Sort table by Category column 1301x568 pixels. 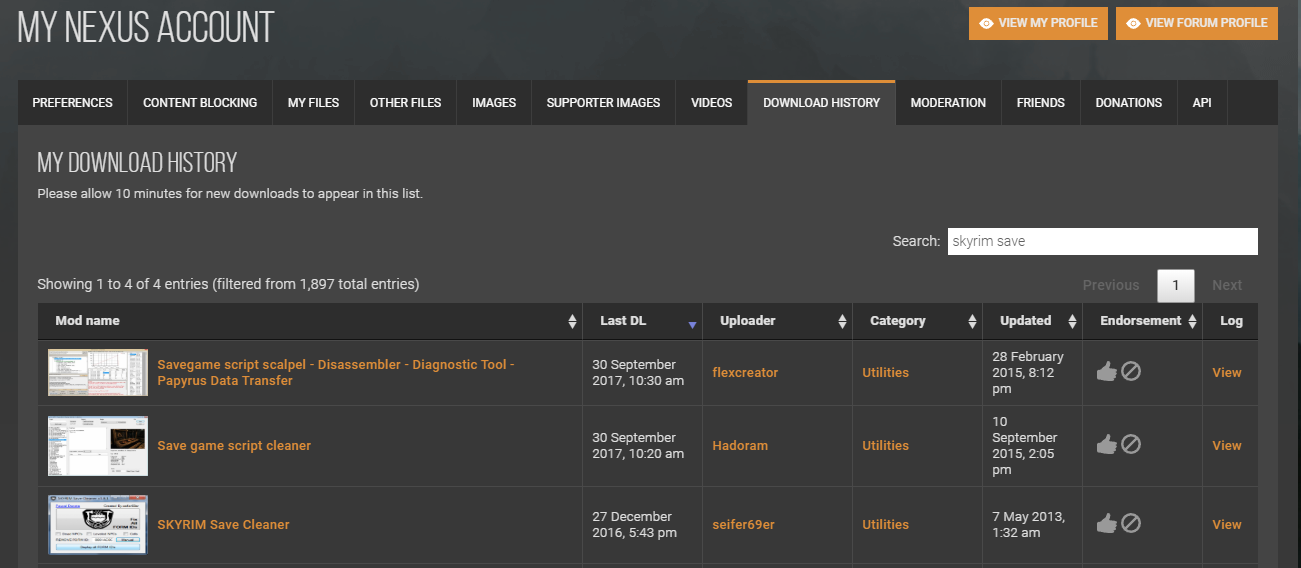tap(918, 321)
